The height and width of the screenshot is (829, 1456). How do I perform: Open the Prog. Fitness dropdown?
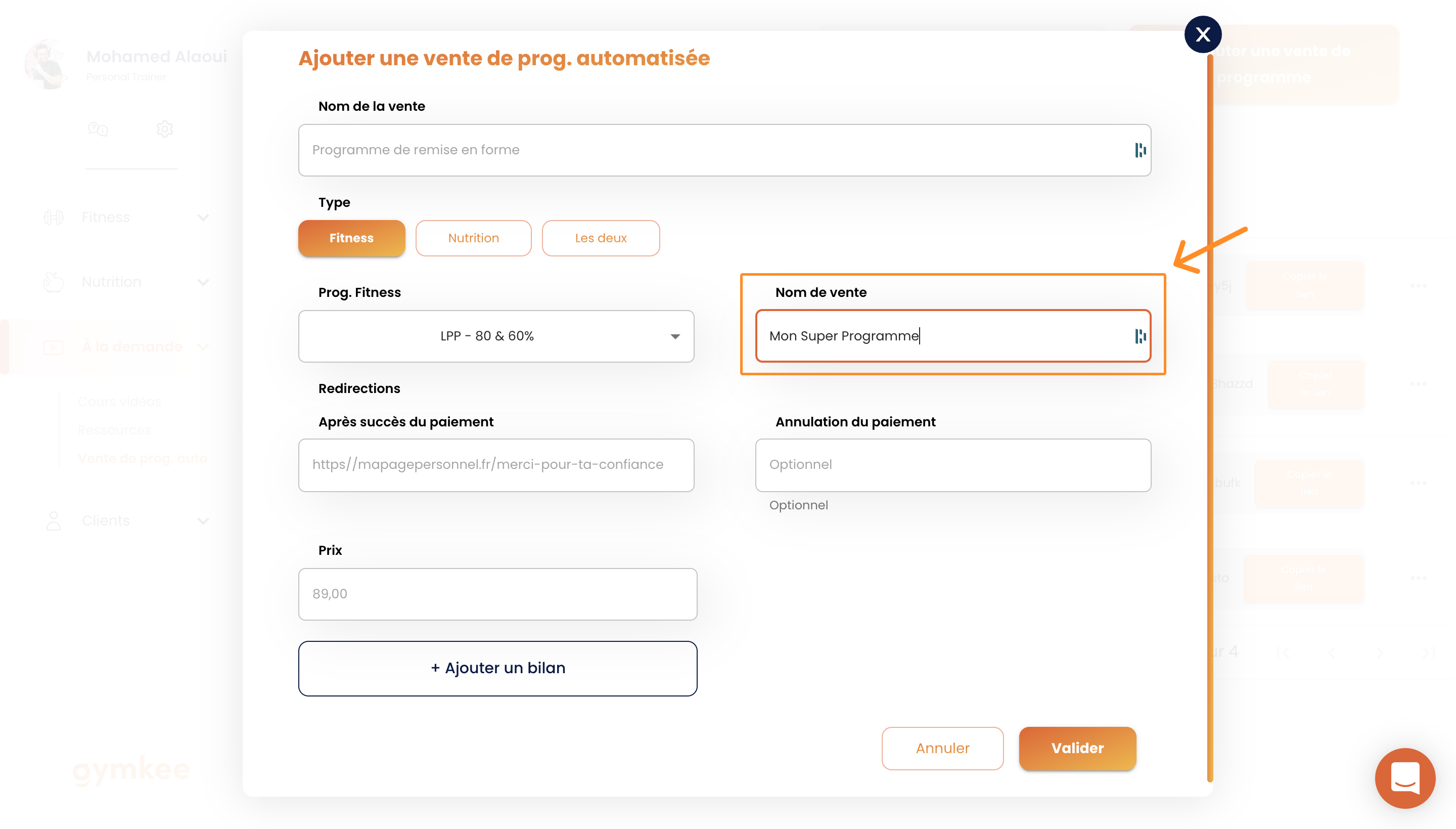pos(495,336)
